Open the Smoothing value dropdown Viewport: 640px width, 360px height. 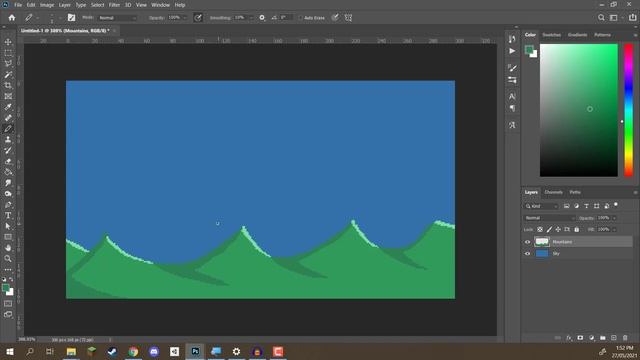(x=251, y=18)
